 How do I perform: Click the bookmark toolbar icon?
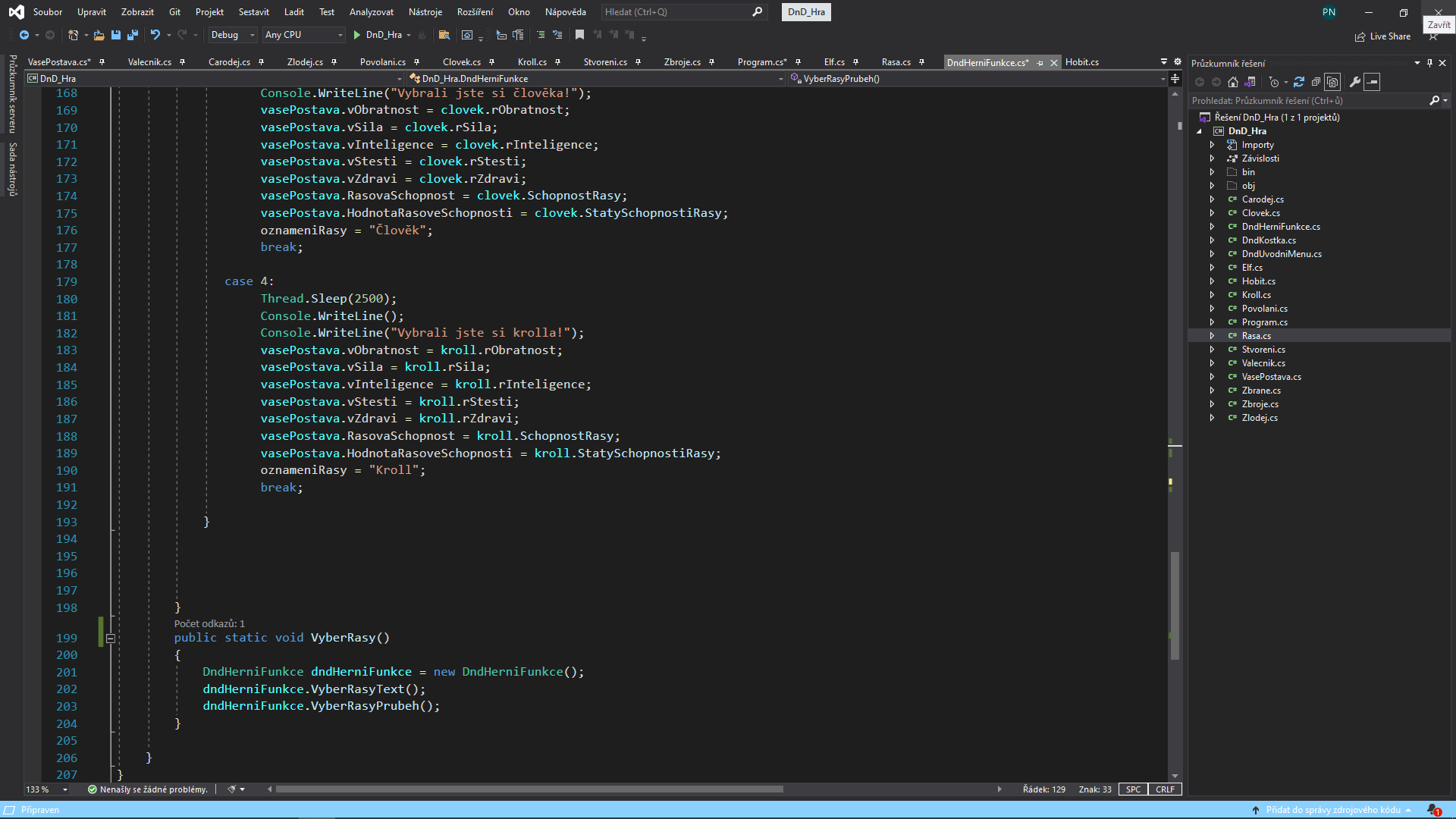pyautogui.click(x=579, y=35)
